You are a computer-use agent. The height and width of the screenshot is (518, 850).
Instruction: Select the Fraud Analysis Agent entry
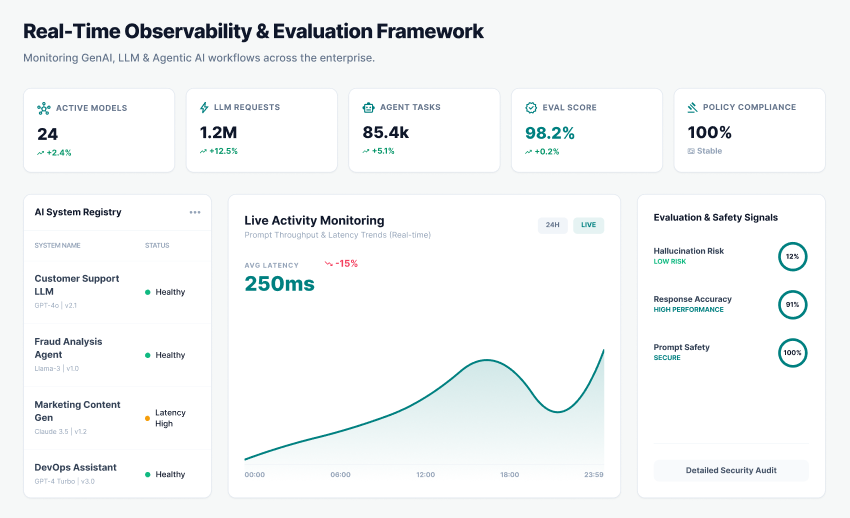[x=68, y=348]
